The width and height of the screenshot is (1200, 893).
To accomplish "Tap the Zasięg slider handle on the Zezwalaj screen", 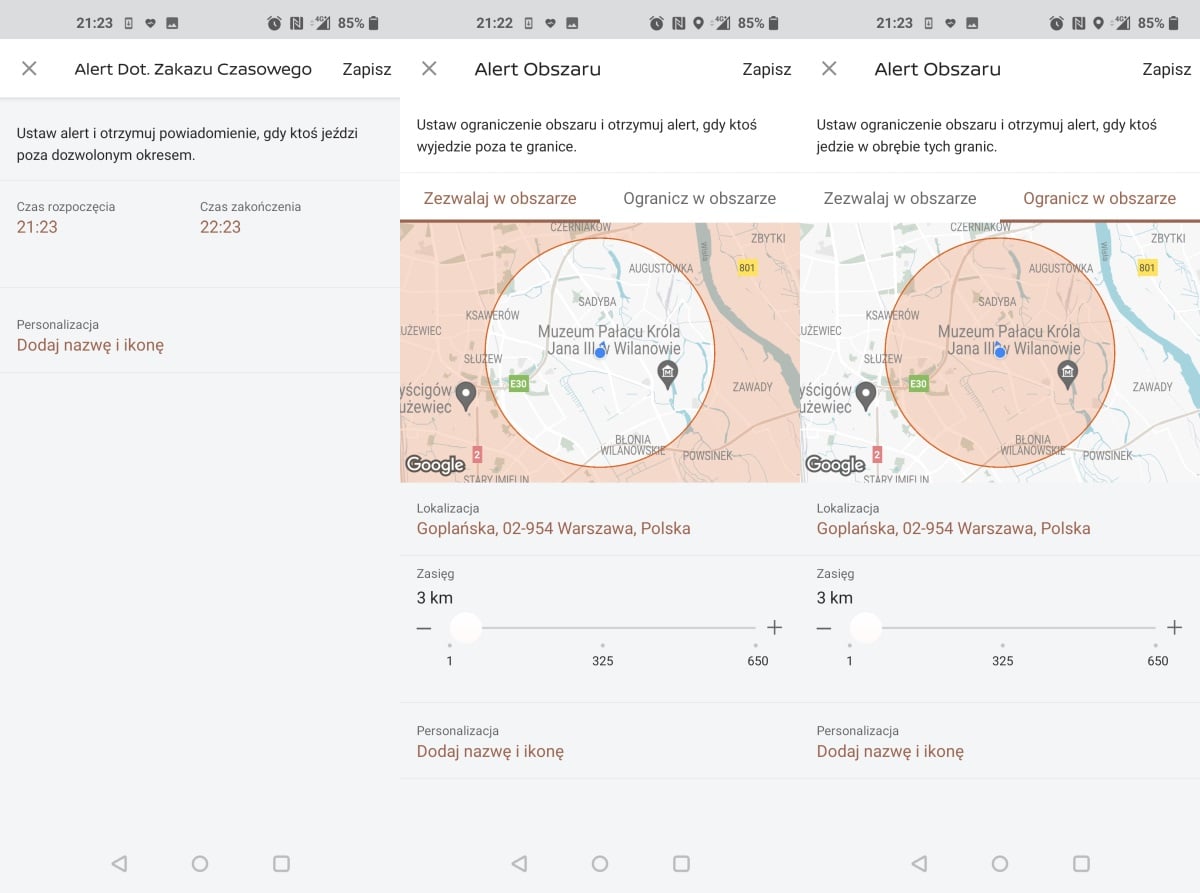I will pyautogui.click(x=466, y=628).
